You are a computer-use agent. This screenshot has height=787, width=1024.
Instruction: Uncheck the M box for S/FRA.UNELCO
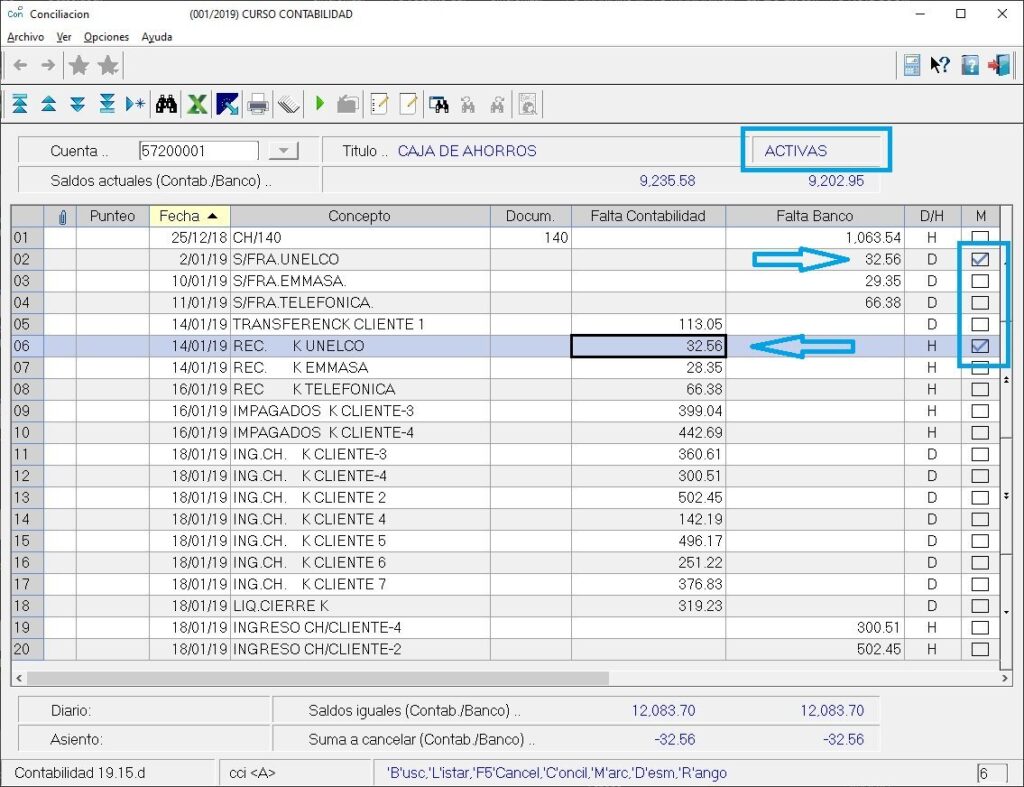(980, 259)
